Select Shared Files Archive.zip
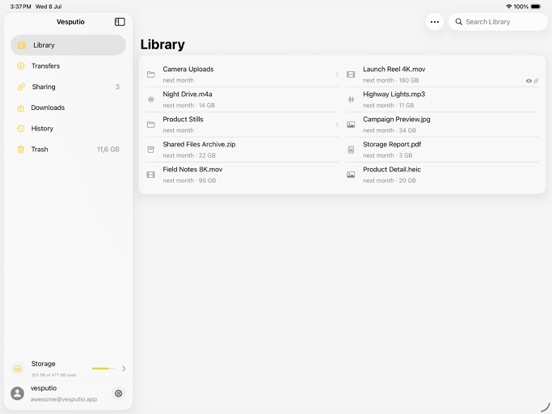The height and width of the screenshot is (414, 552). 242,149
